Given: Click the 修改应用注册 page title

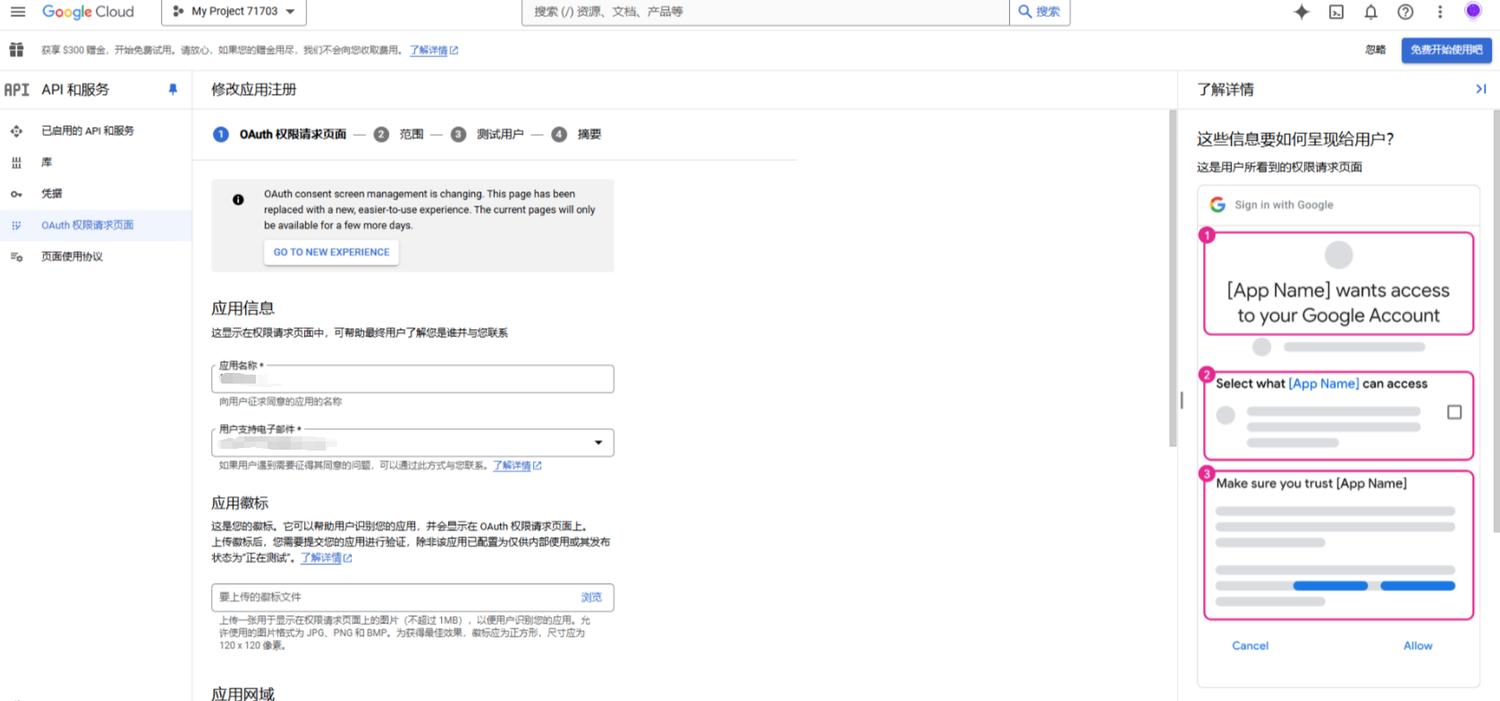Looking at the screenshot, I should coord(254,89).
